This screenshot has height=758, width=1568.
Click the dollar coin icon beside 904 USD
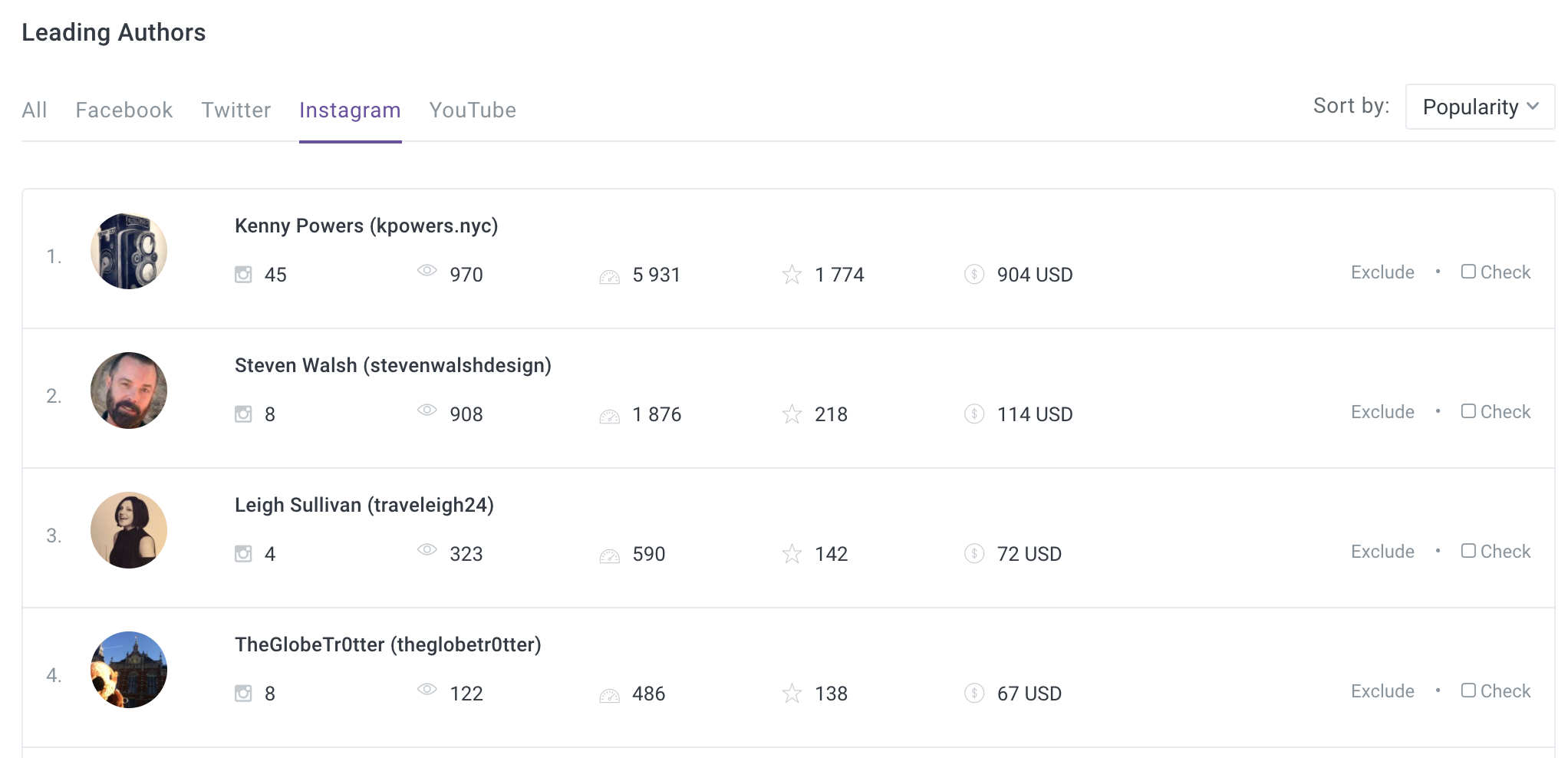click(x=974, y=274)
